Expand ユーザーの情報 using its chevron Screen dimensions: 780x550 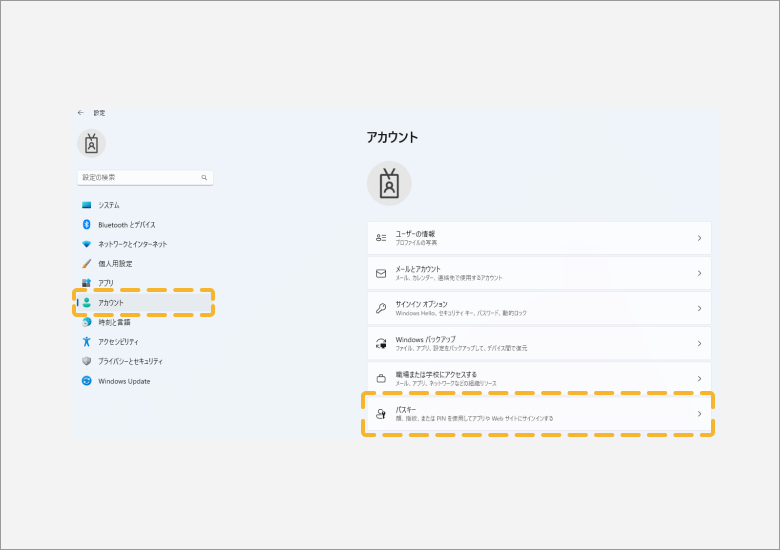(699, 238)
